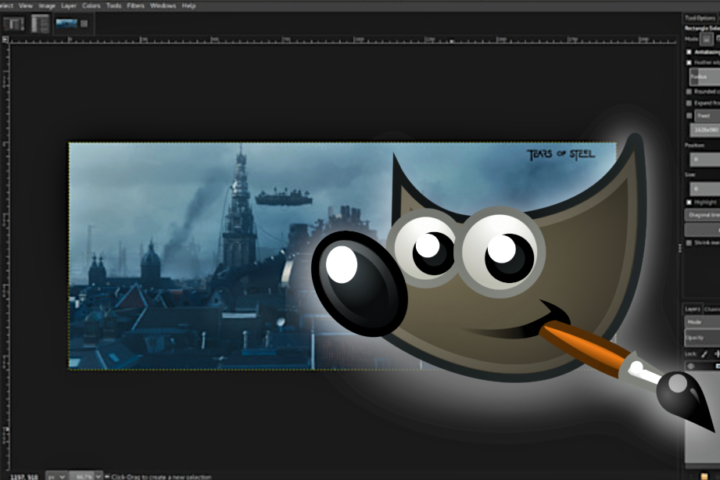Select the replace selection mode icon
This screenshot has height=480, width=720.
(706, 39)
